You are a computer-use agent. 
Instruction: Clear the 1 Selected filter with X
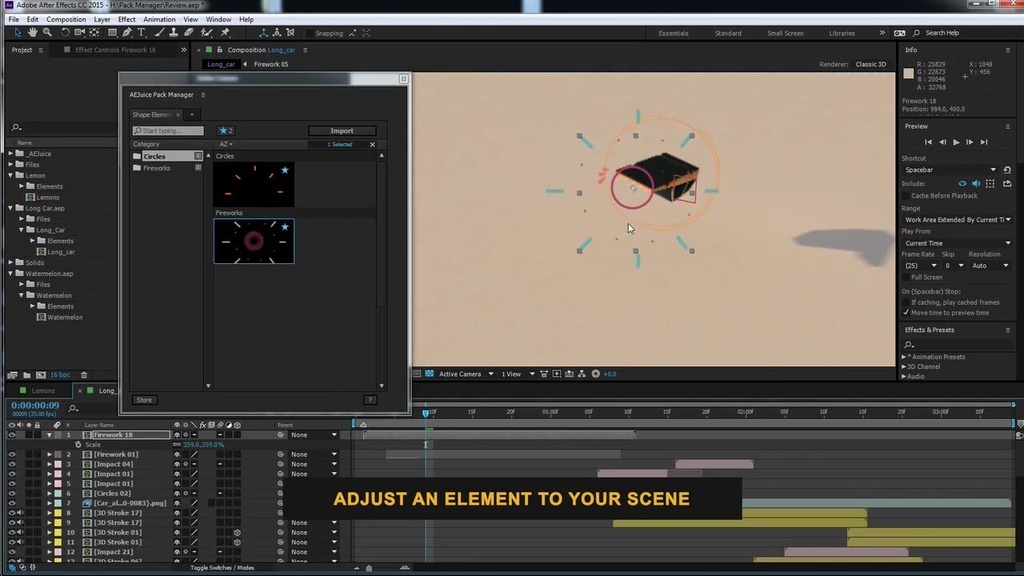pos(372,144)
